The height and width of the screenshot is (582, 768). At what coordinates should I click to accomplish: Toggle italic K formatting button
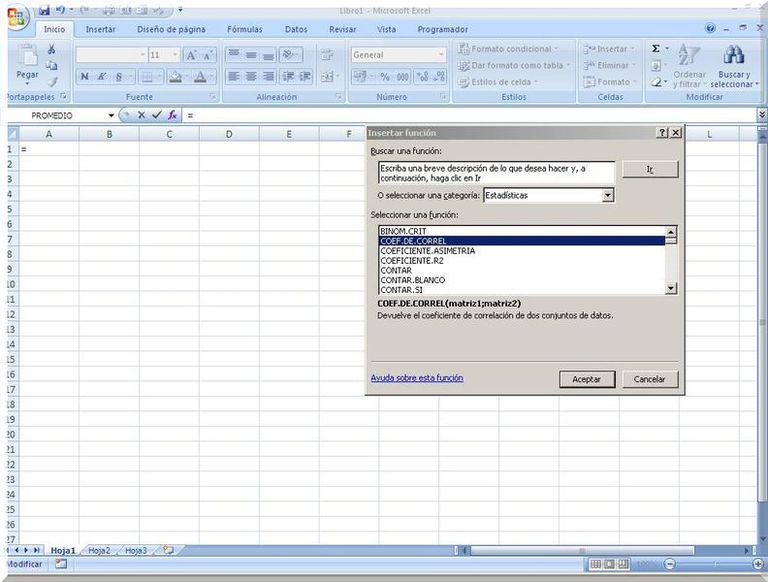pos(101,77)
